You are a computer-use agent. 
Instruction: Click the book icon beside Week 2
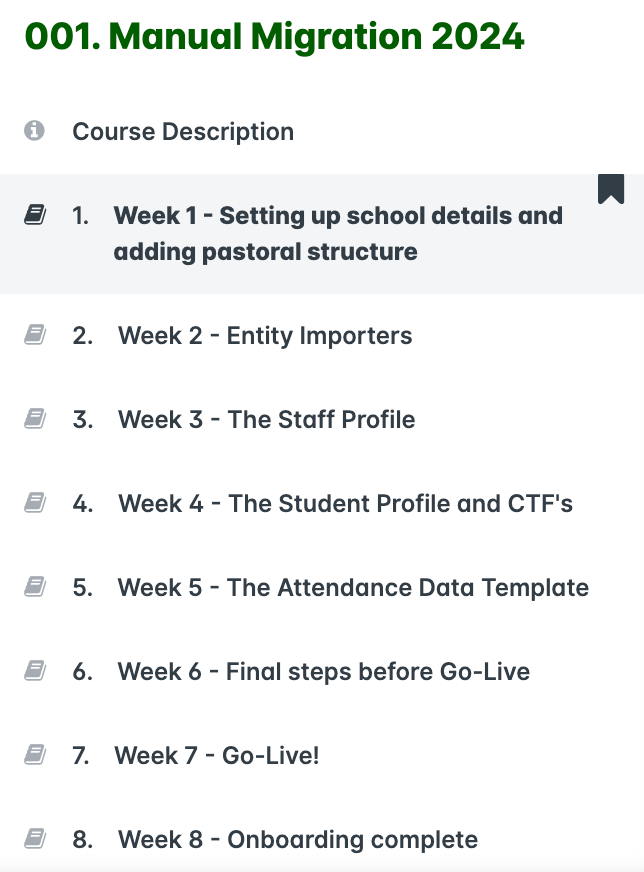35,335
